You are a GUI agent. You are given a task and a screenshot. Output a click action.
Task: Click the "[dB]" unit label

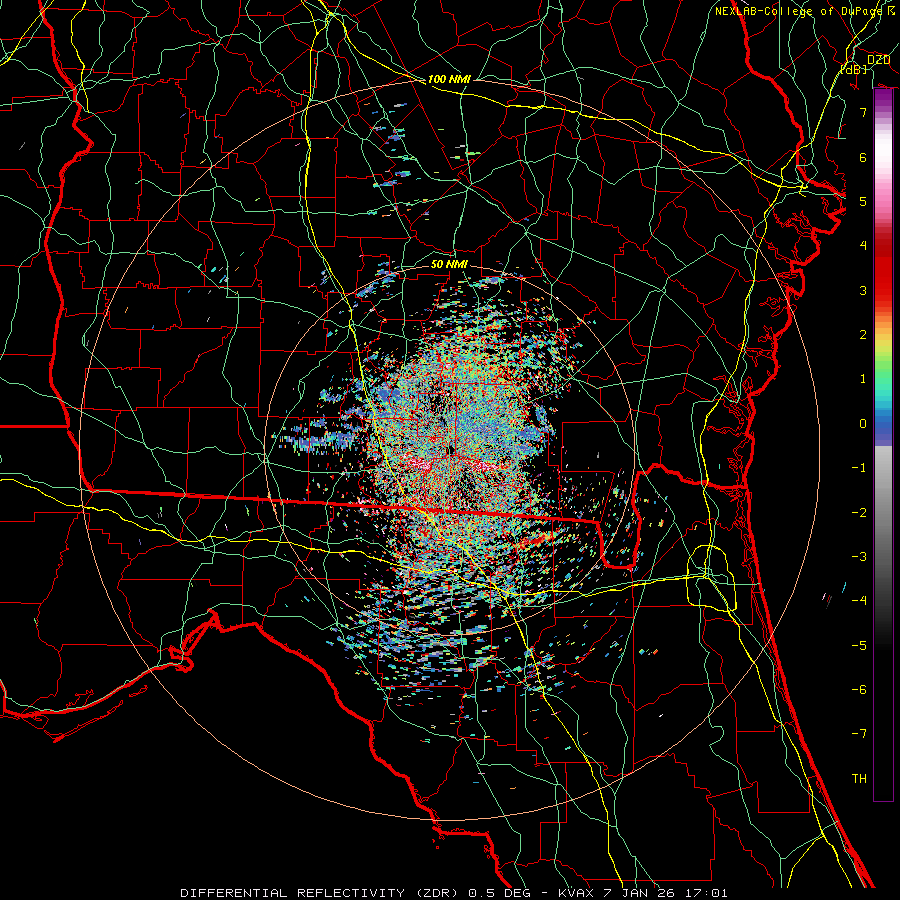coord(854,69)
